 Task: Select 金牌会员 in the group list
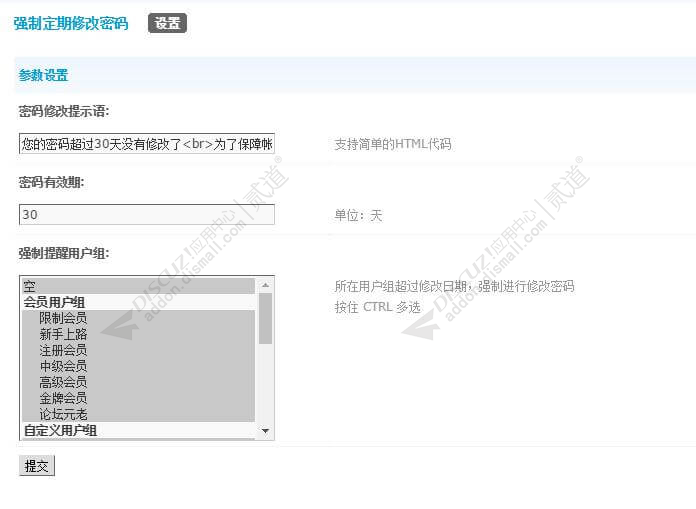coord(138,398)
